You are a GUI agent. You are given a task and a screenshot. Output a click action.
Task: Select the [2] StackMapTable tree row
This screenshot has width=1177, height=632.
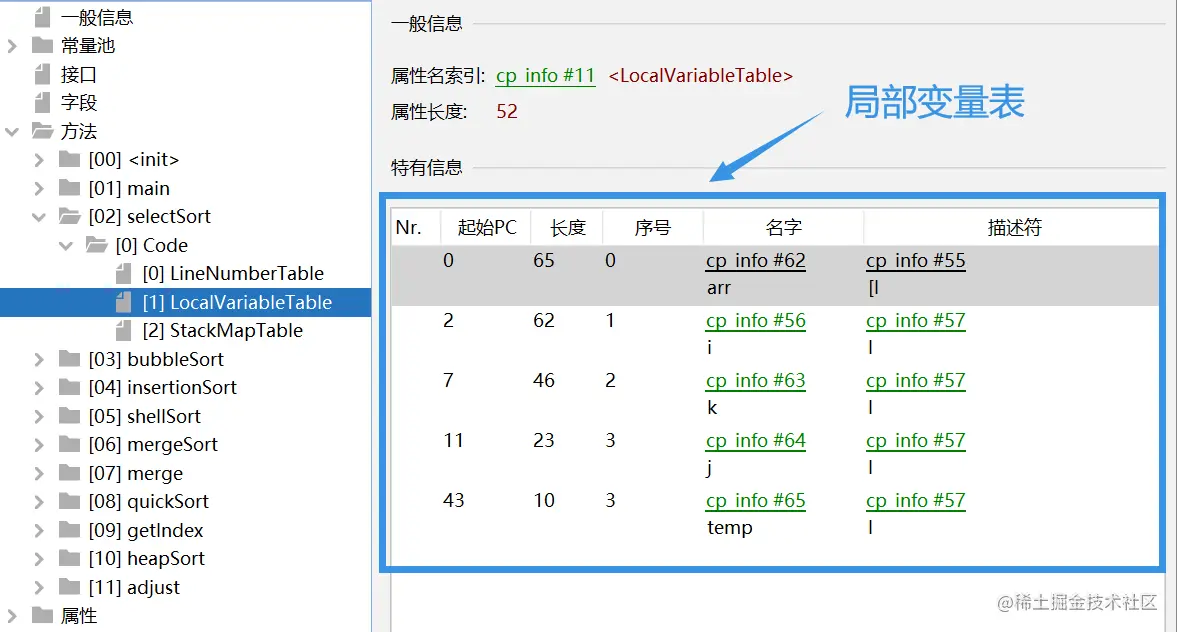(x=185, y=331)
